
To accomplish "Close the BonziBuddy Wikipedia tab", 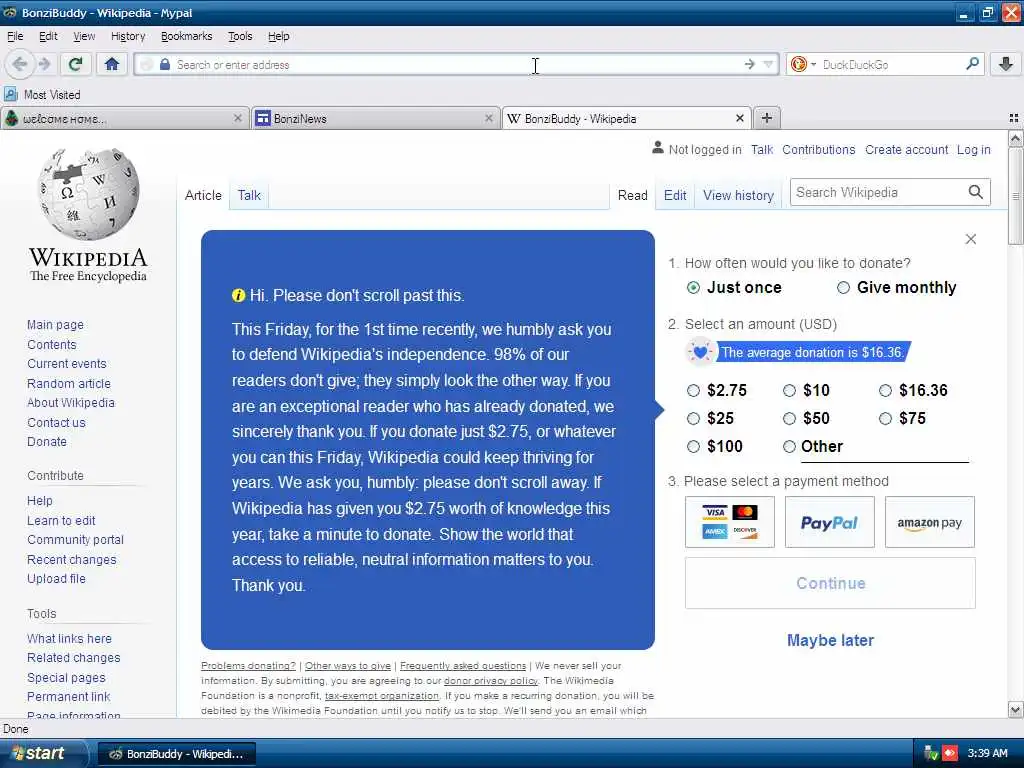I will [739, 118].
